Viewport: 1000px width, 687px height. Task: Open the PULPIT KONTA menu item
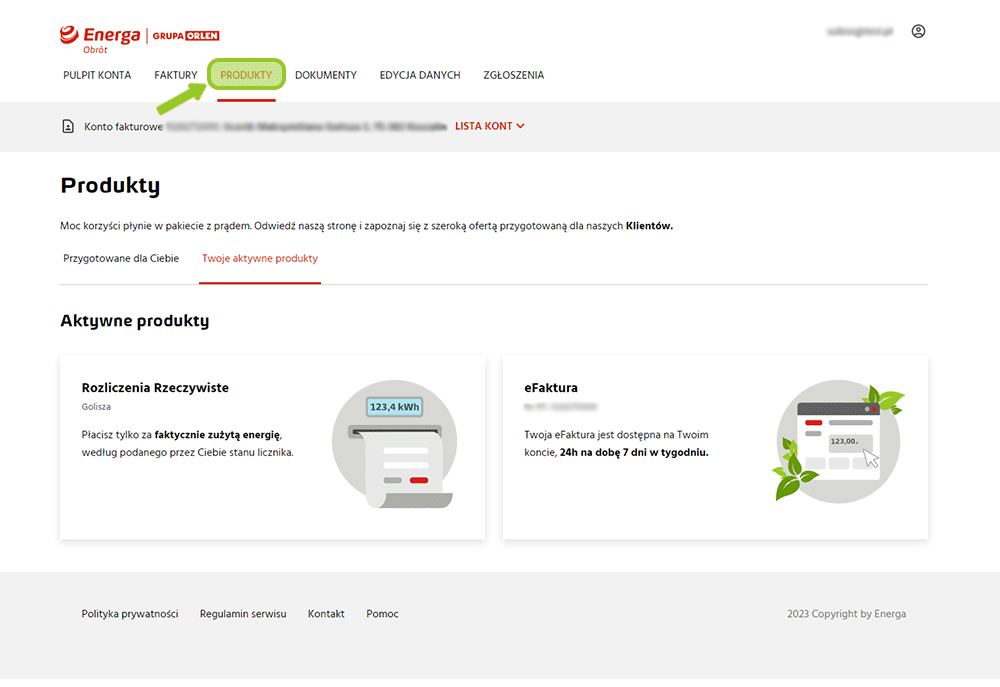click(97, 75)
